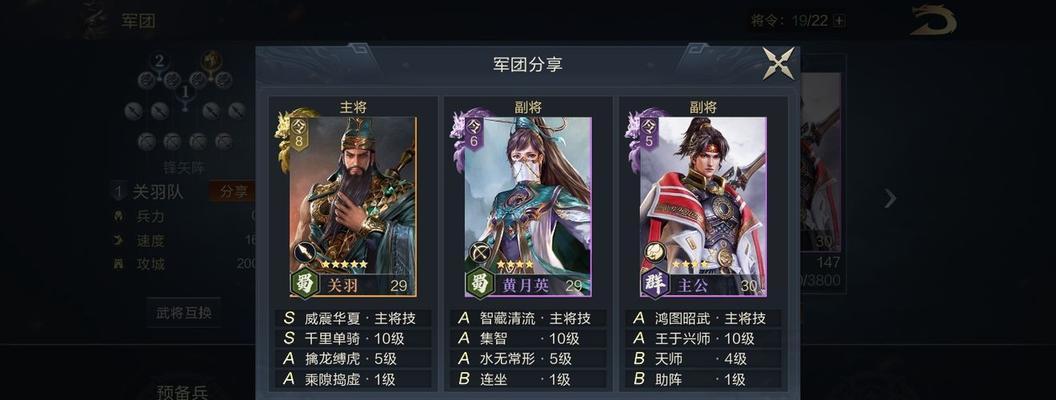
Task: Select the 智藏清流 main skill row
Action: (x=529, y=319)
